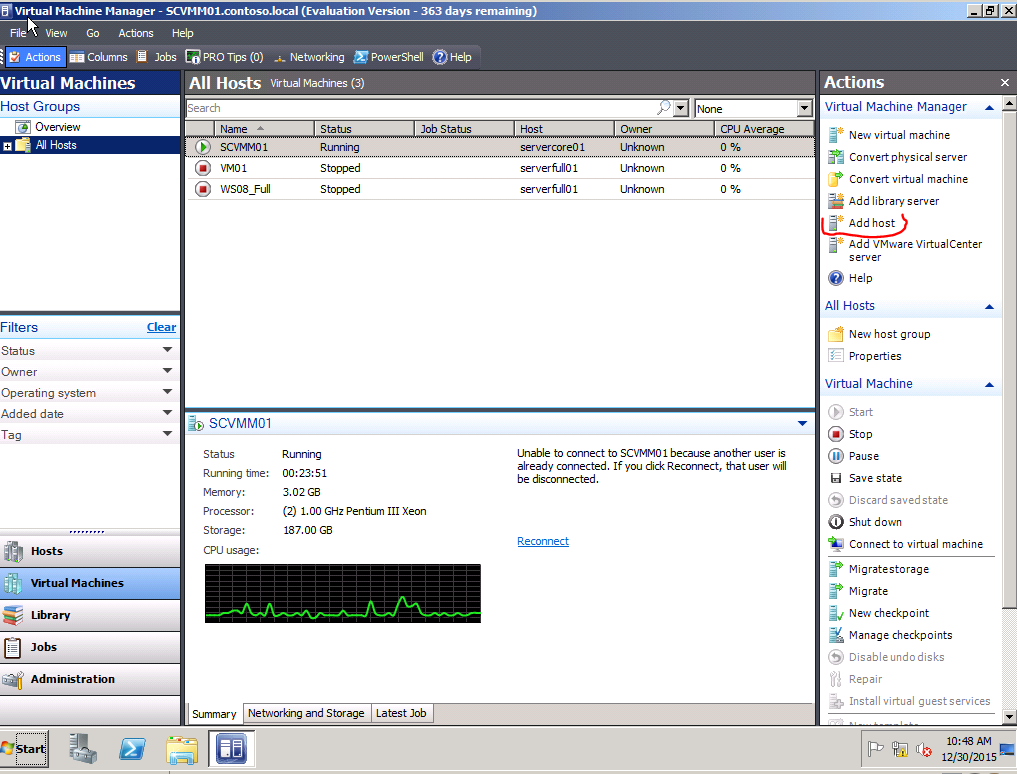Click Save state icon
The width and height of the screenshot is (1017, 774).
point(836,478)
